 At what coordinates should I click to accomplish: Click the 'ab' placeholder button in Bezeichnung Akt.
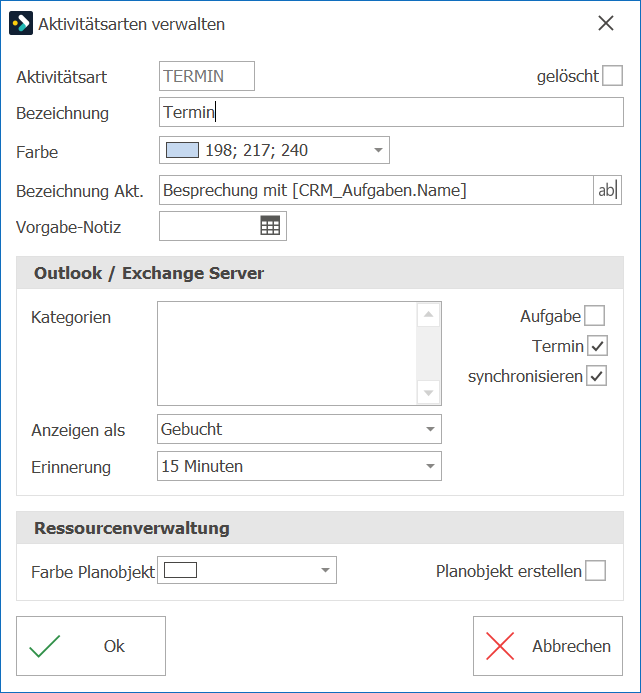pyautogui.click(x=607, y=190)
